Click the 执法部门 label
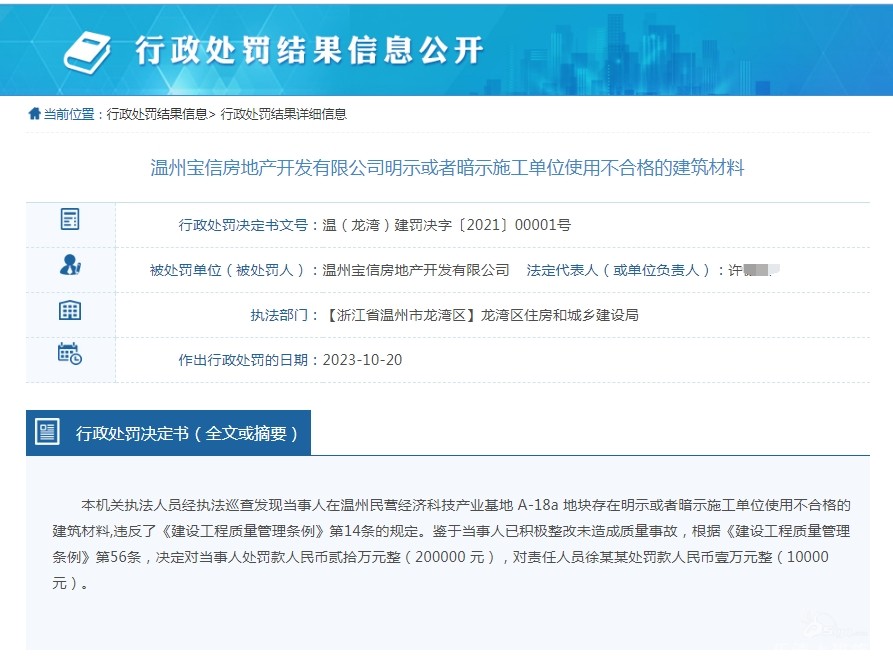 (x=279, y=315)
